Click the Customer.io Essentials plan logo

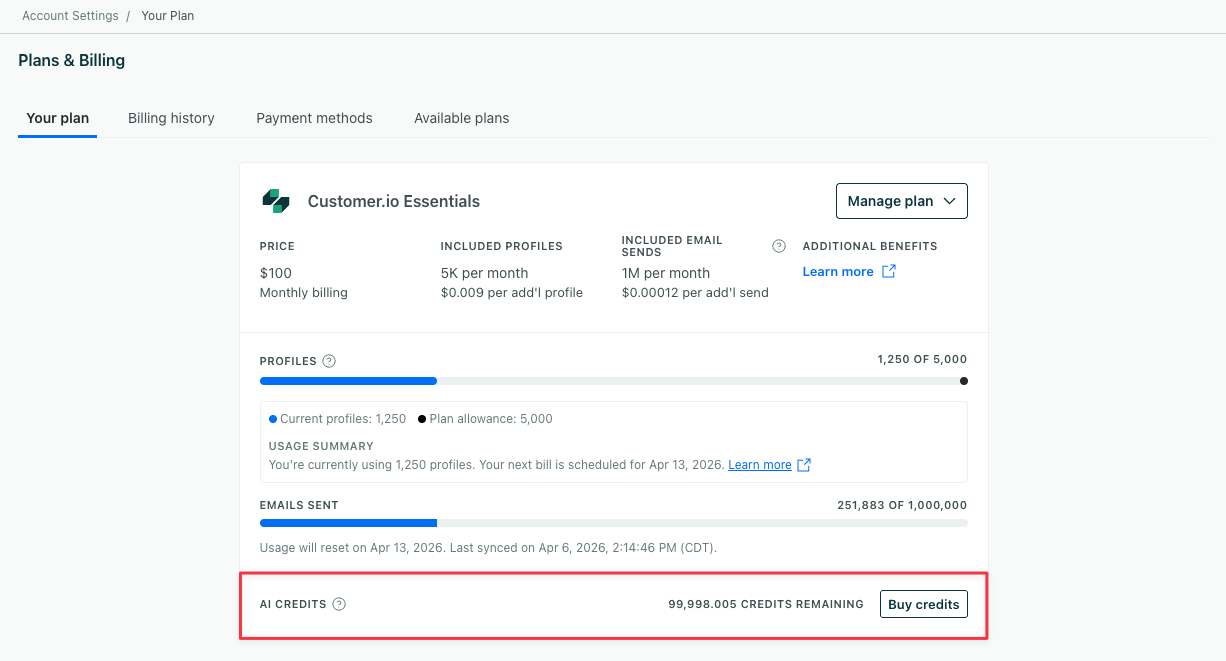point(276,200)
